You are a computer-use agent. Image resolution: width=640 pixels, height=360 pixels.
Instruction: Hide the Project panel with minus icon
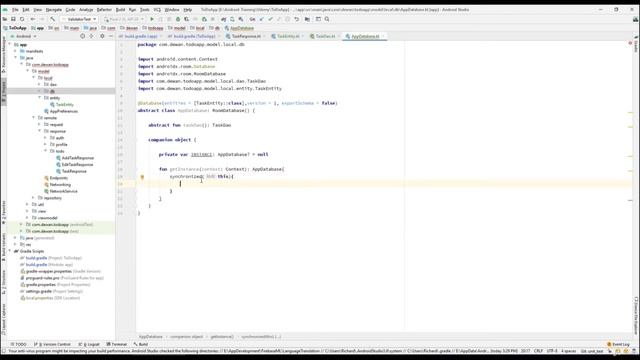(x=111, y=36)
